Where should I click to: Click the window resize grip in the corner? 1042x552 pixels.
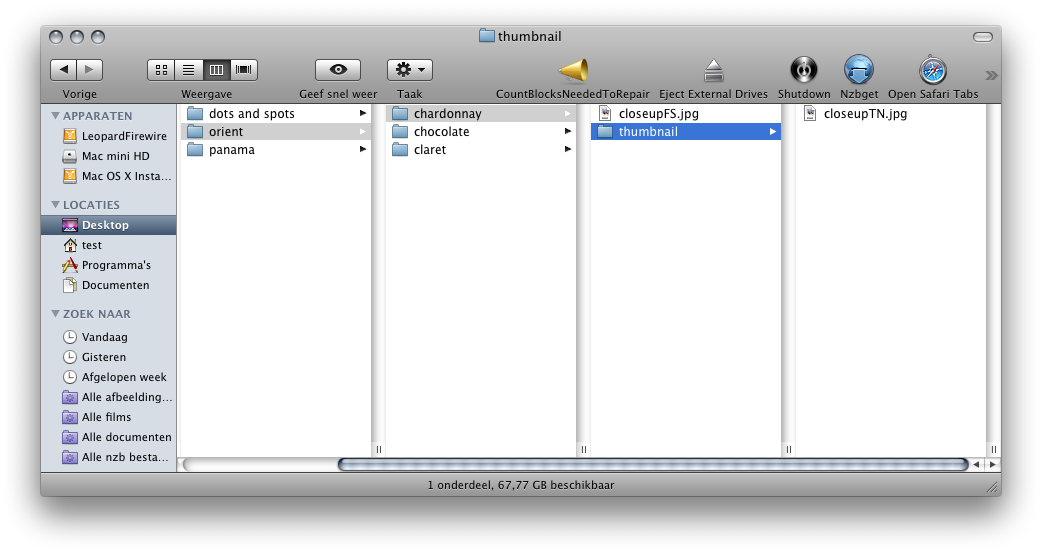coord(993,488)
